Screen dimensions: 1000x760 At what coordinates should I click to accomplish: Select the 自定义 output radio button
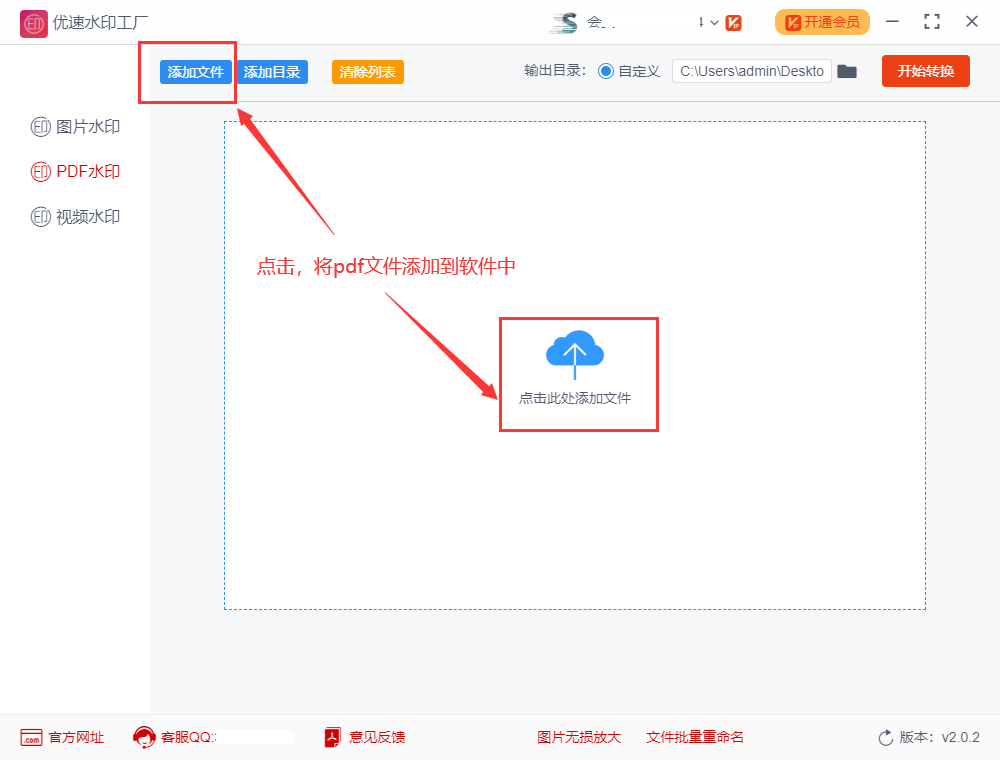607,71
